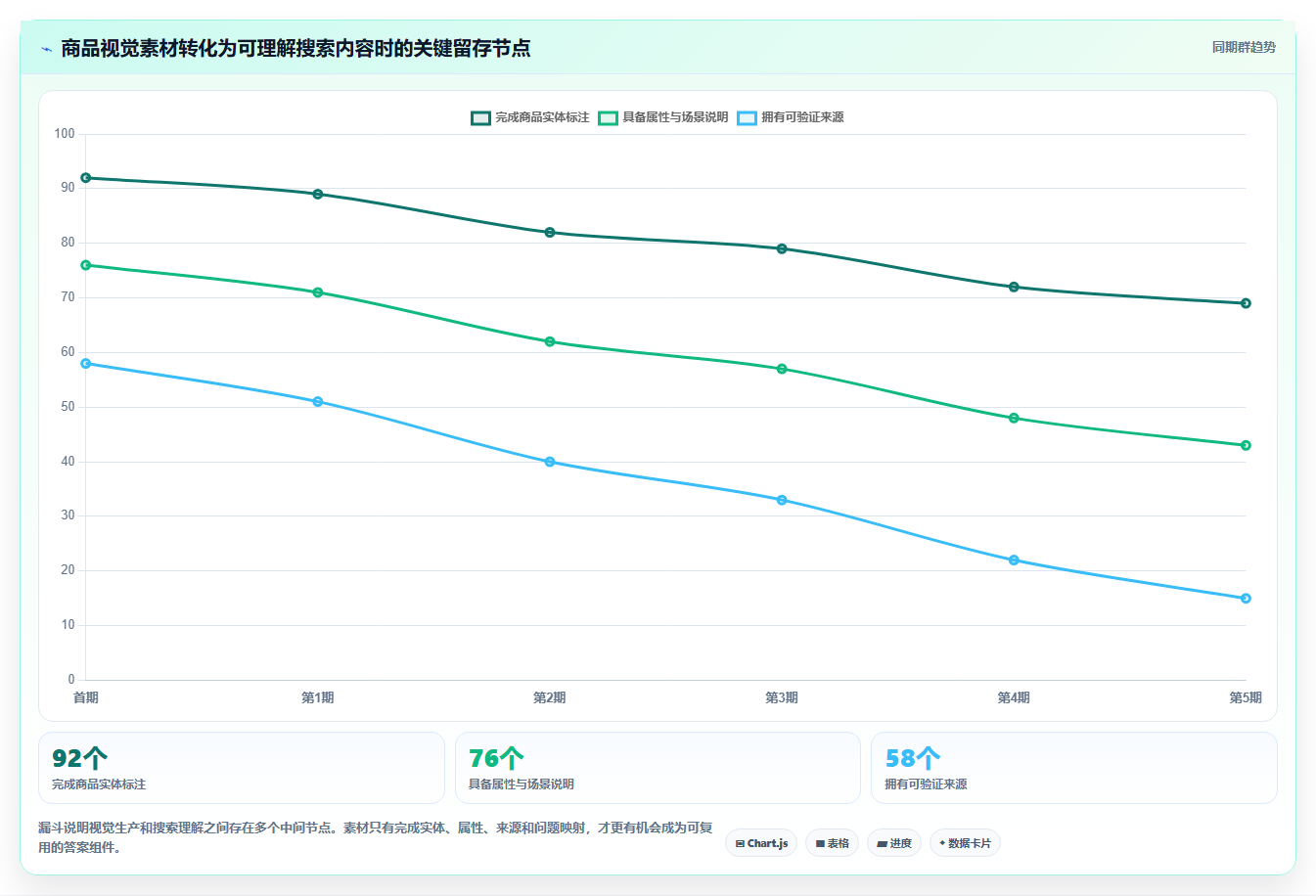Click the 第3期 x-axis label
This screenshot has width=1316, height=896.
click(782, 697)
